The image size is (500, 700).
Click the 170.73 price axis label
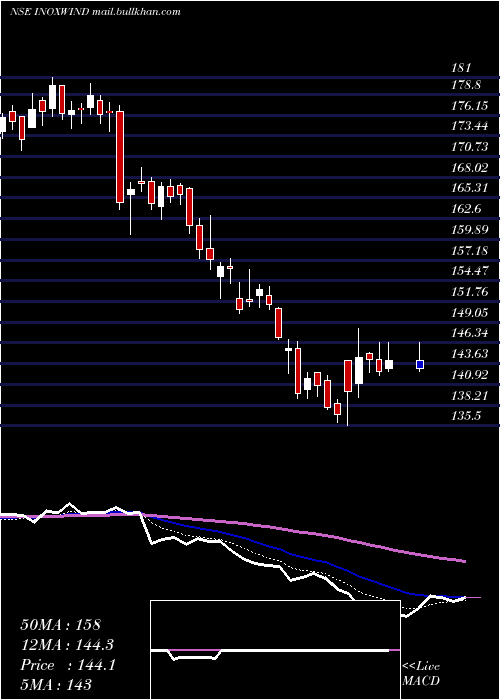click(x=469, y=147)
